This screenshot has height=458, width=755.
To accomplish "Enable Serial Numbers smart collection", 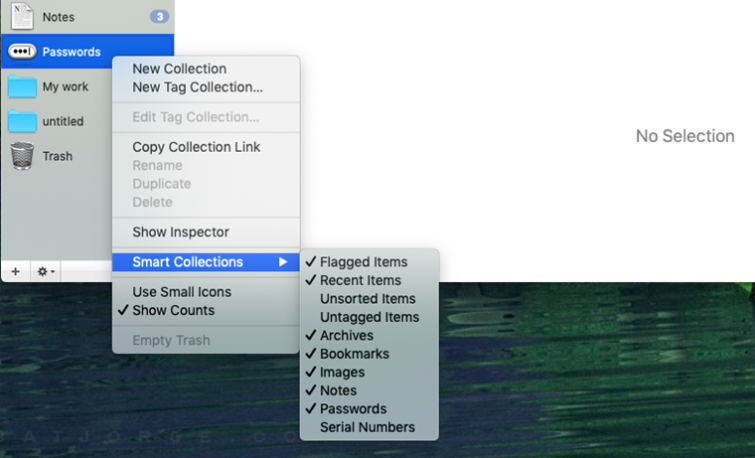I will point(369,427).
